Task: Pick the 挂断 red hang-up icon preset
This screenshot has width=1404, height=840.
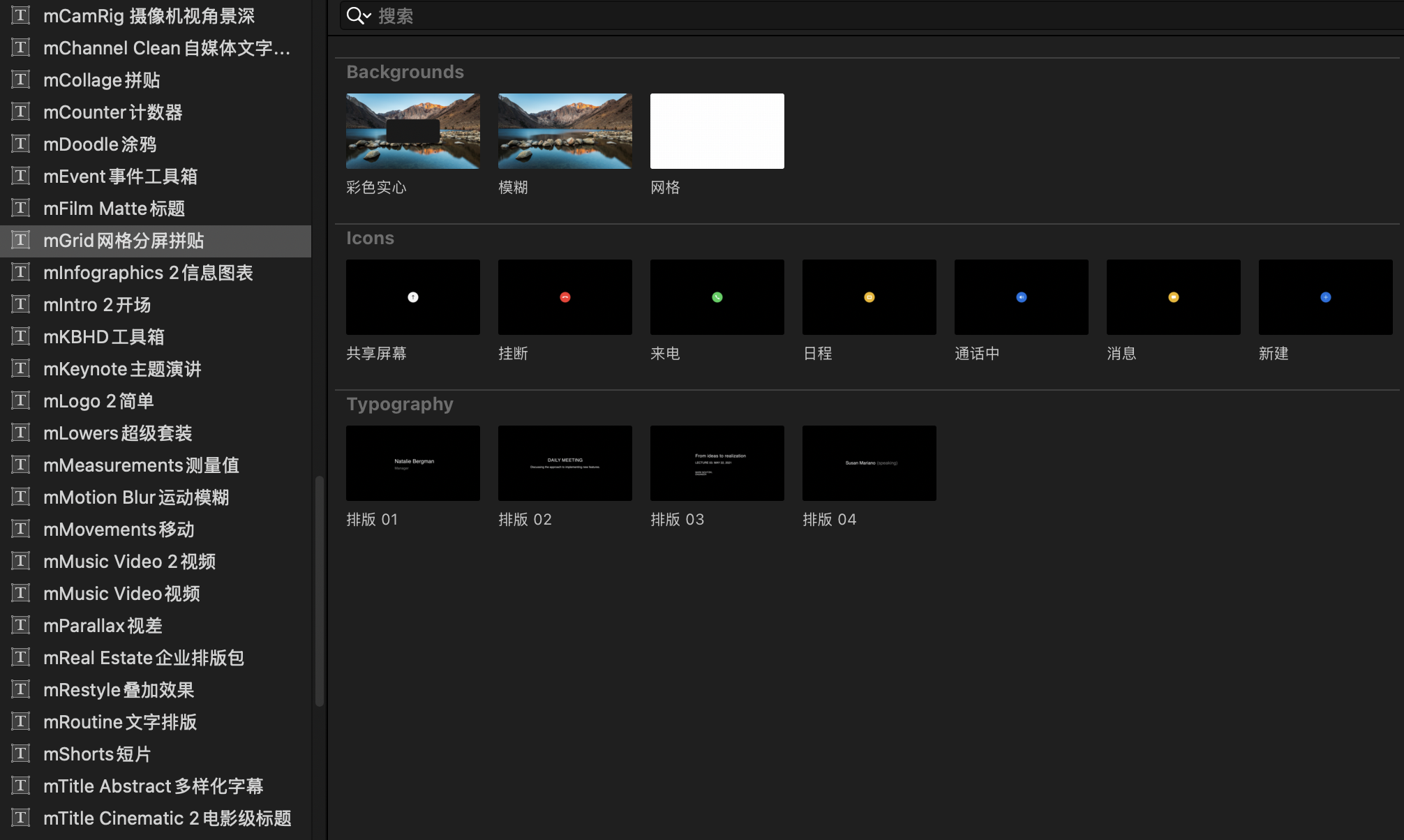Action: click(x=565, y=297)
